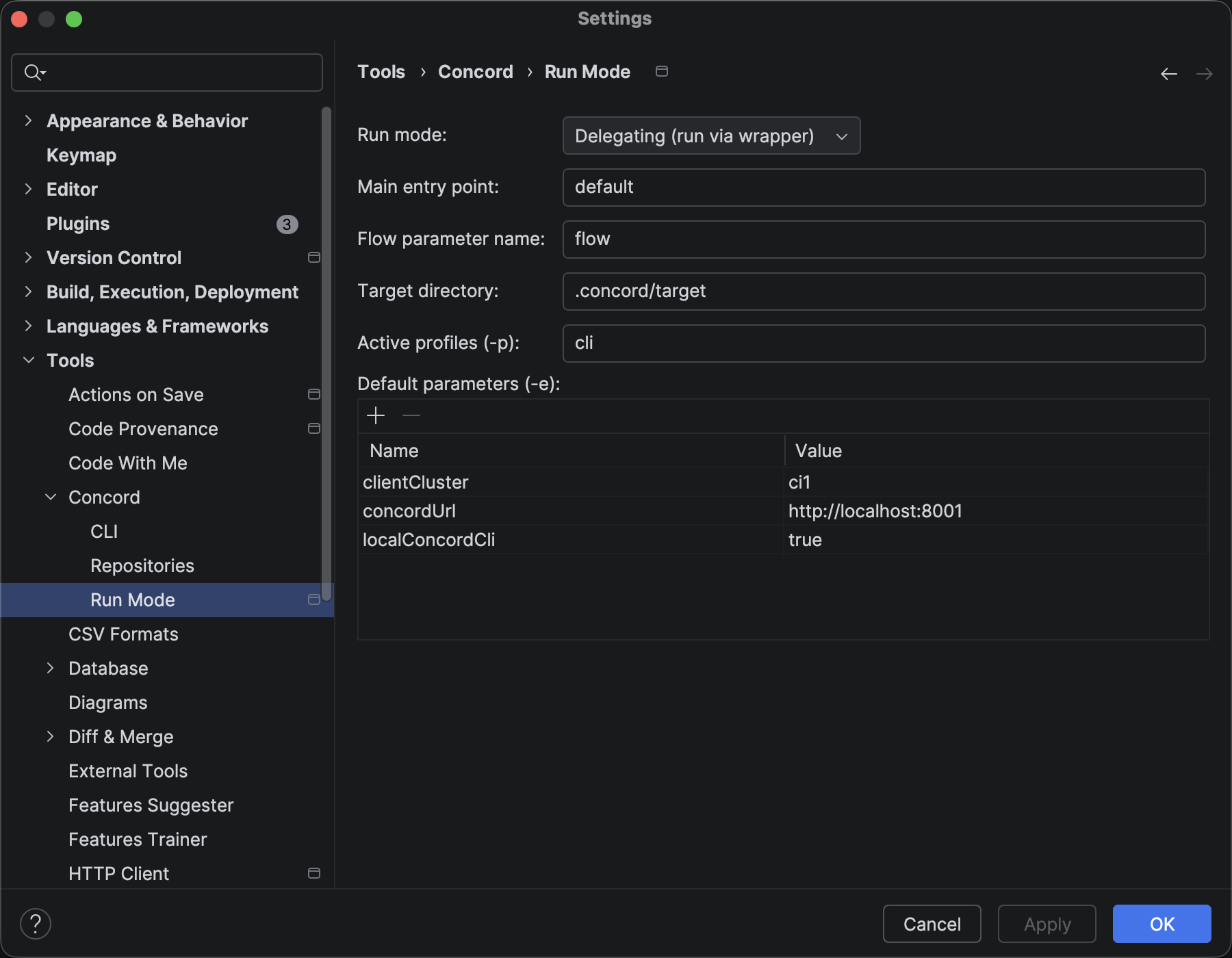
Task: Click the Cancel button
Action: point(932,924)
